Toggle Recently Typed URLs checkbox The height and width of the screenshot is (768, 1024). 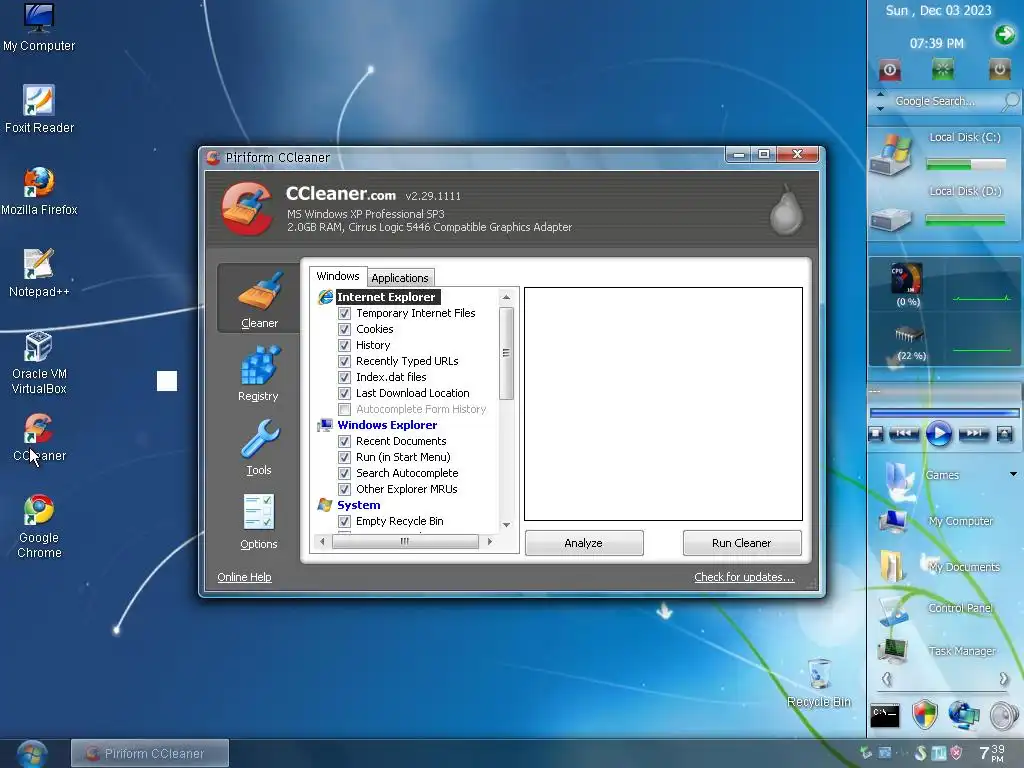click(x=344, y=361)
